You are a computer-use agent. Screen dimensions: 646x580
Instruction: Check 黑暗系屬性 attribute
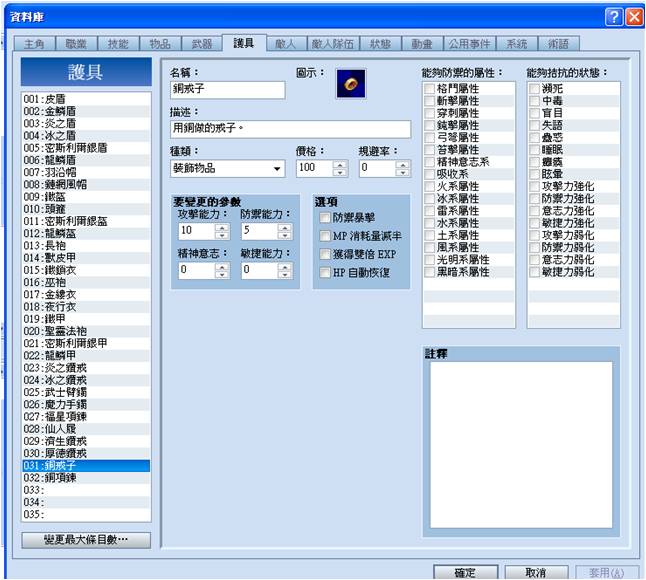[430, 272]
